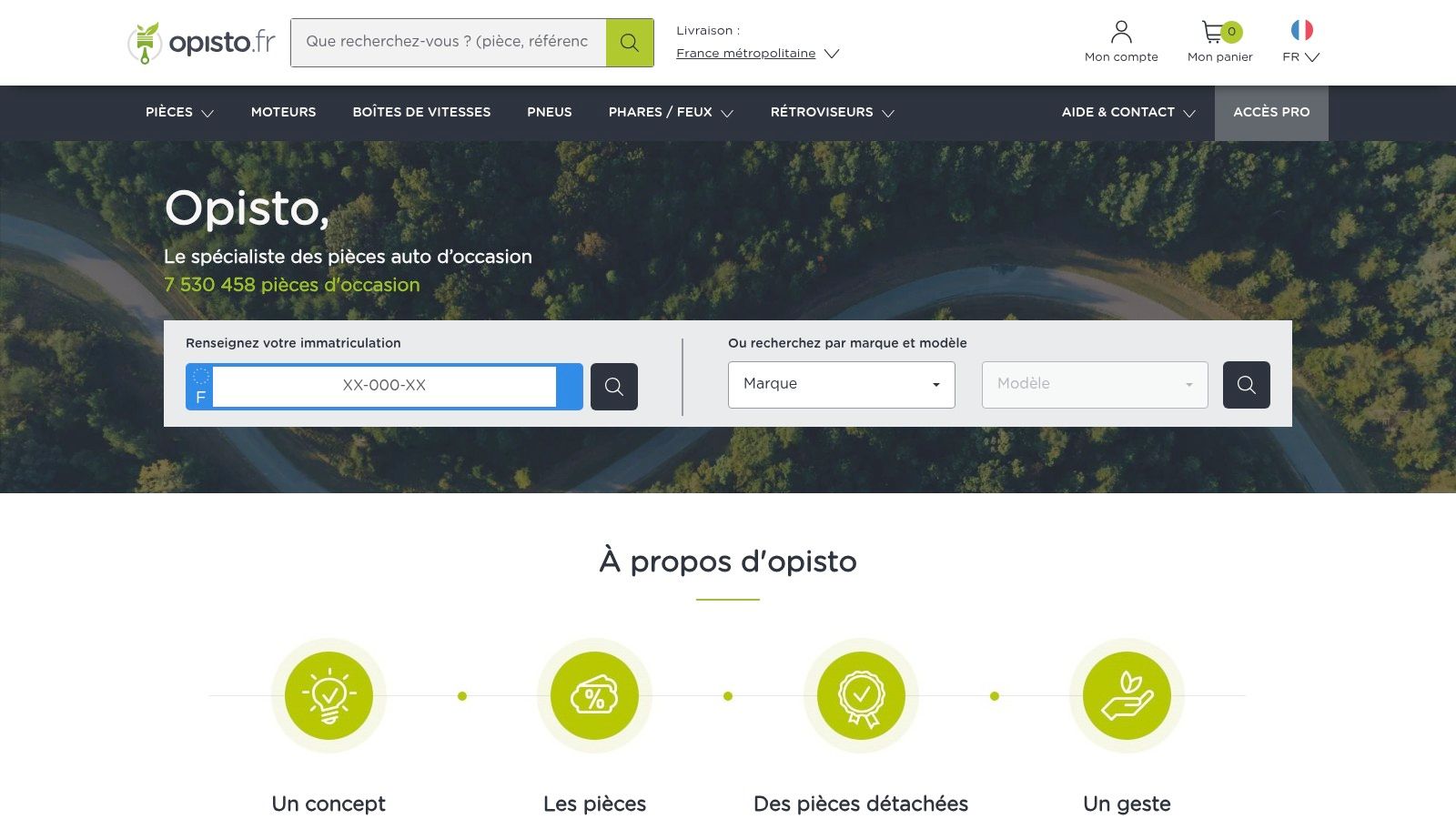The height and width of the screenshot is (819, 1456).
Task: Go to the PNEUS section
Action: (549, 112)
